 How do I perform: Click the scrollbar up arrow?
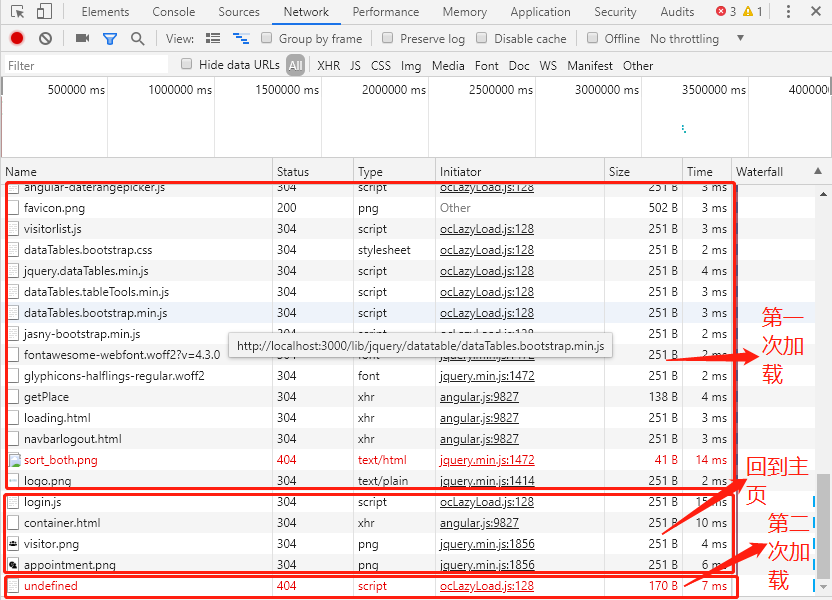(x=823, y=194)
